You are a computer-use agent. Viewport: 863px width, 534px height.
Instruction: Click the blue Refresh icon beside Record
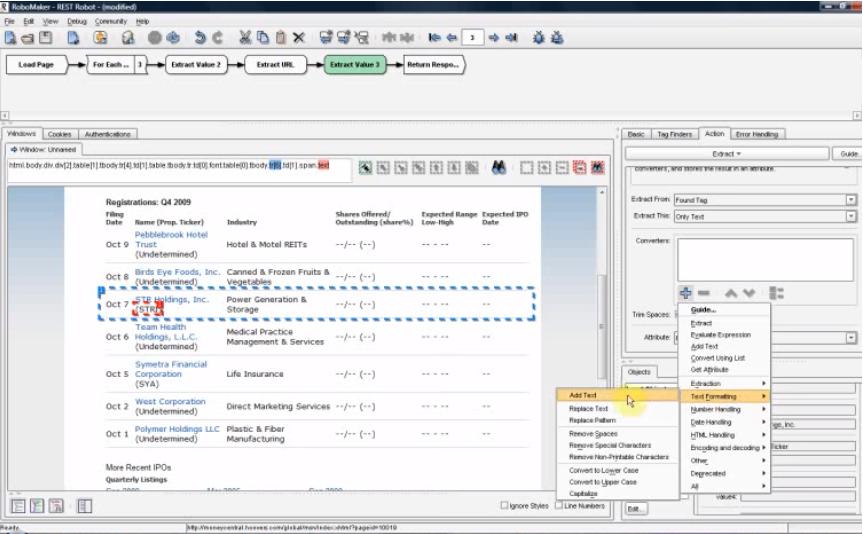coord(173,38)
